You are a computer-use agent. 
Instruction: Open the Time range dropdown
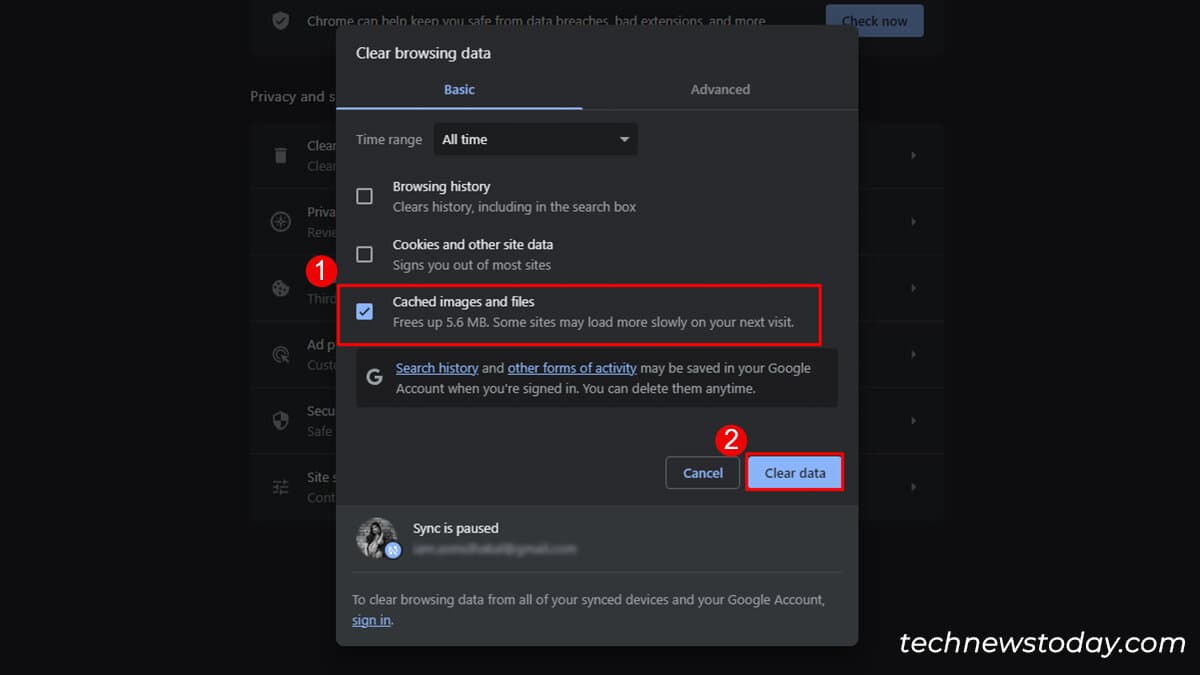point(536,139)
